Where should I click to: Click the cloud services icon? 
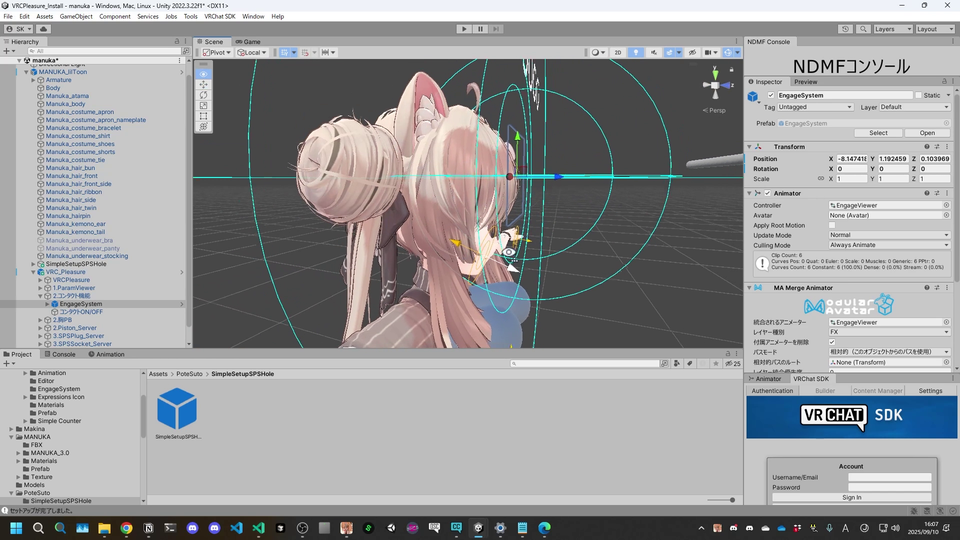pos(43,29)
